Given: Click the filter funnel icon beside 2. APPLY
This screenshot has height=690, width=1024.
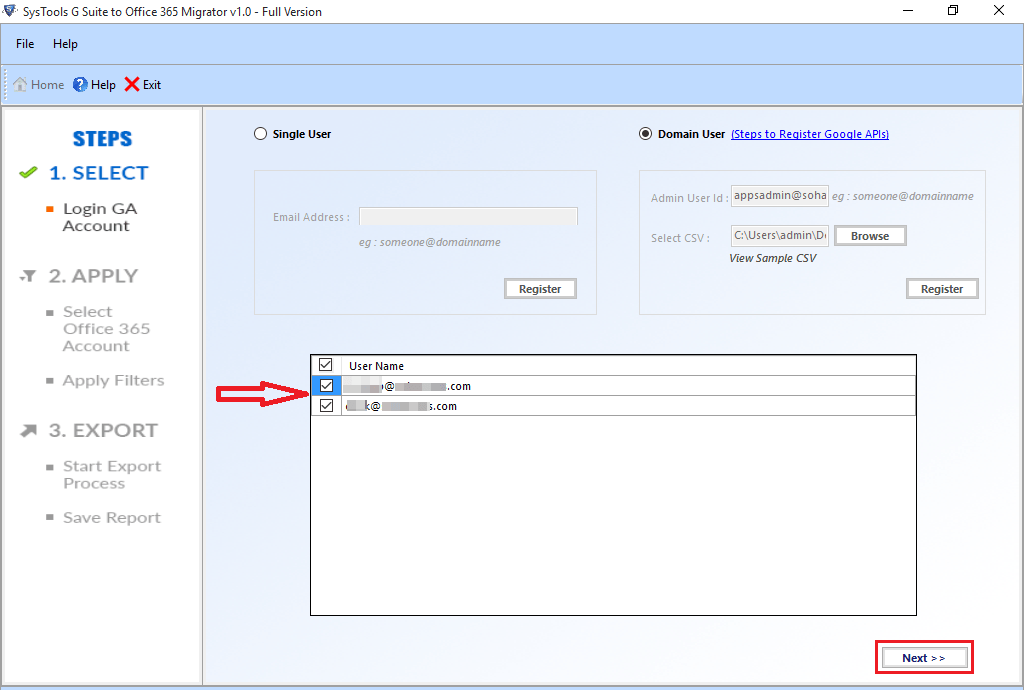Looking at the screenshot, I should click(x=28, y=276).
